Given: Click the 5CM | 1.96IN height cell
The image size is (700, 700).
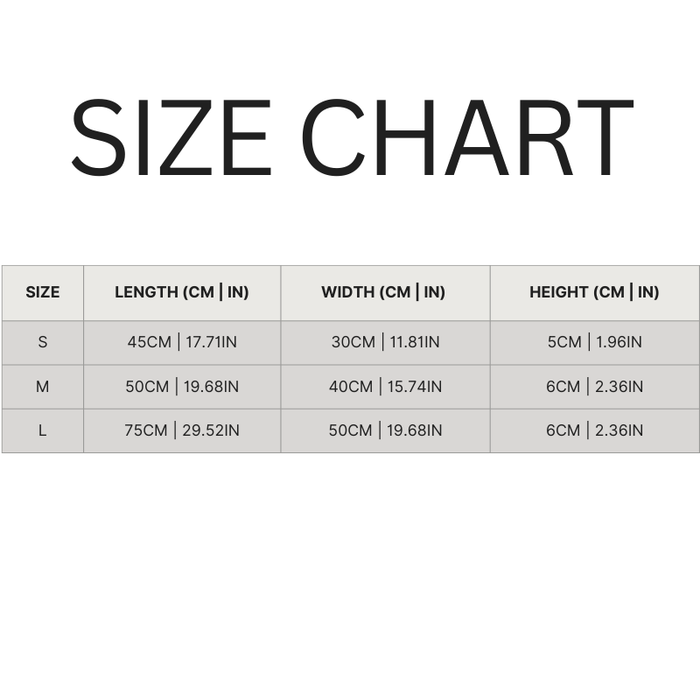Looking at the screenshot, I should 594,342.
